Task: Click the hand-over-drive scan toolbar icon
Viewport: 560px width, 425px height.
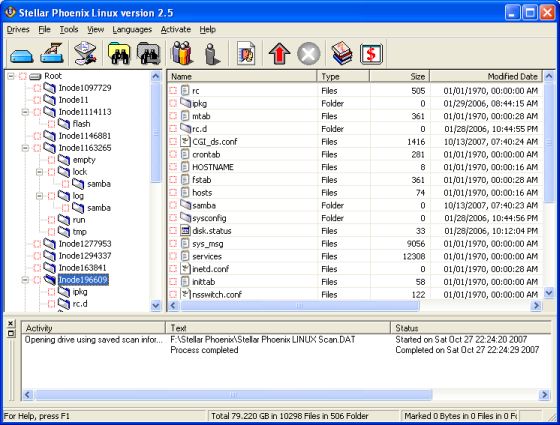Action: pos(52,54)
